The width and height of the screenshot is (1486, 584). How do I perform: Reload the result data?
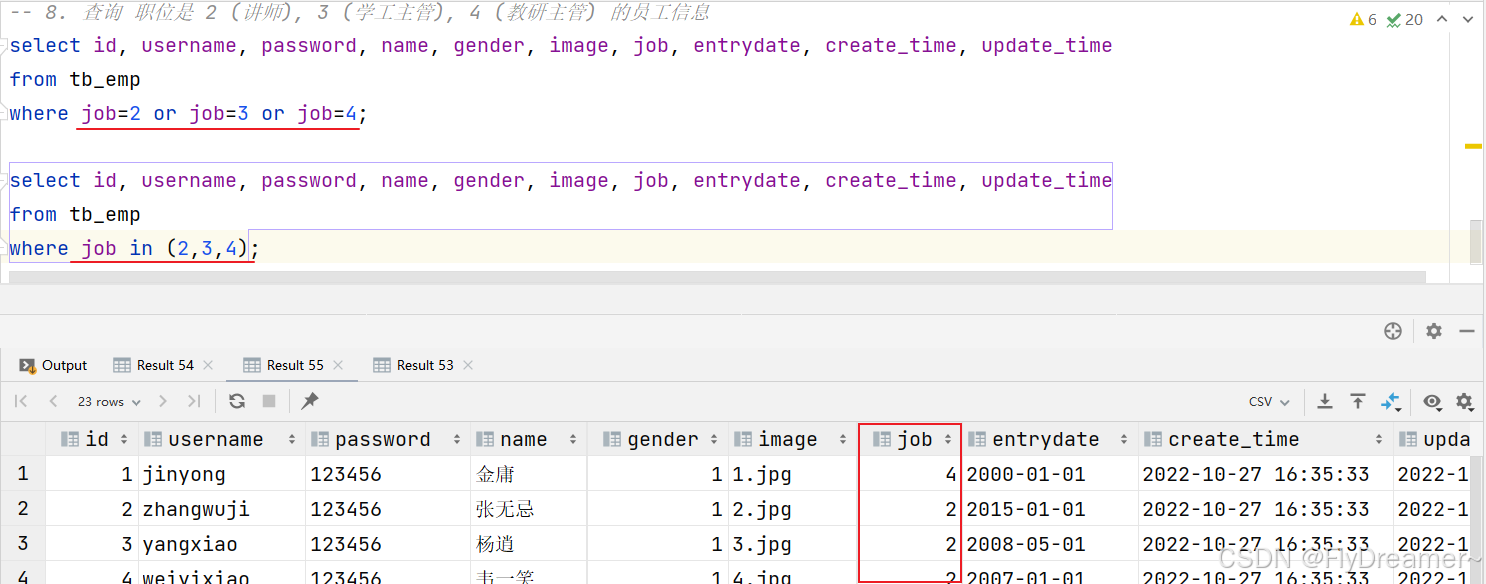click(x=237, y=401)
